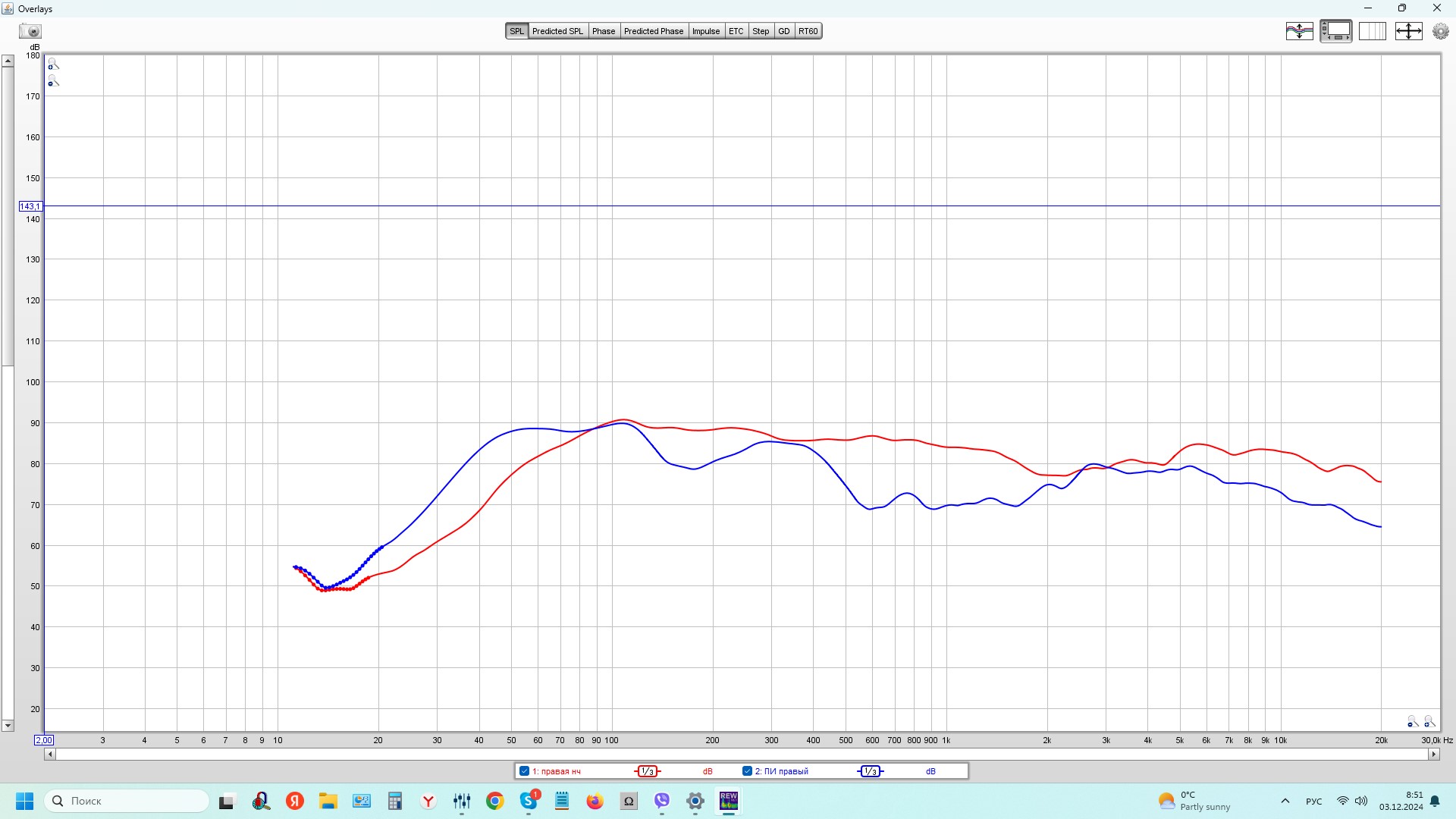Switch to Predicted SPL tab
The width and height of the screenshot is (1456, 819).
click(557, 31)
